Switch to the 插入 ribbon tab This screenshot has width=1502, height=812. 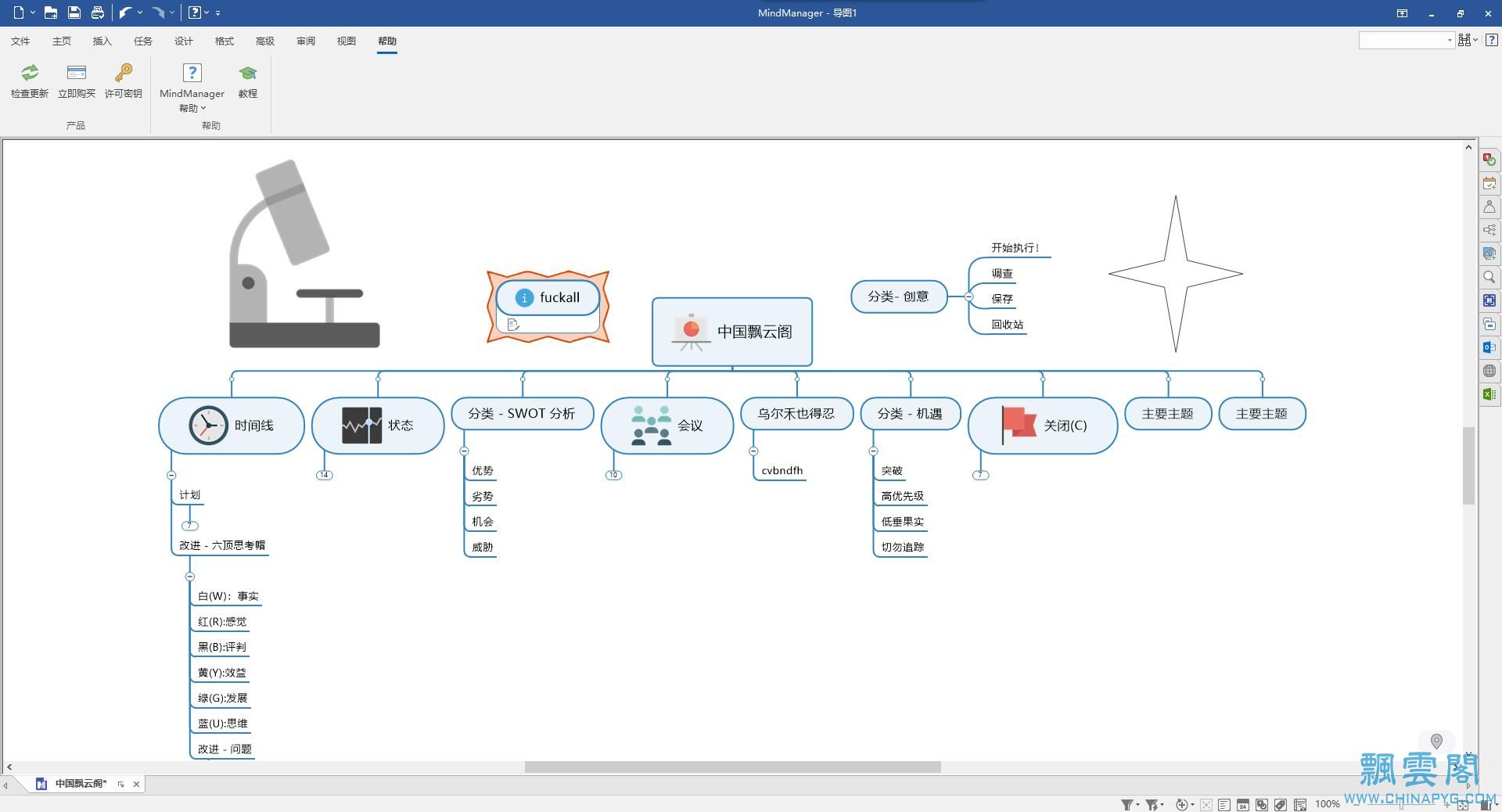pos(102,41)
